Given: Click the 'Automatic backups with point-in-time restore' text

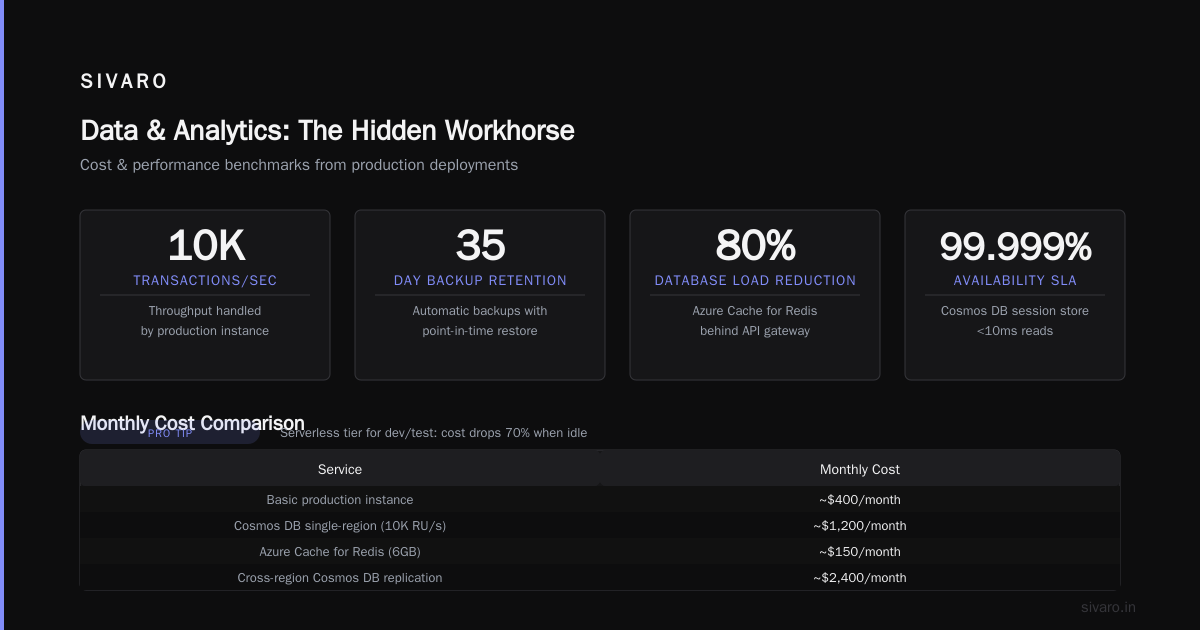Looking at the screenshot, I should (x=480, y=321).
